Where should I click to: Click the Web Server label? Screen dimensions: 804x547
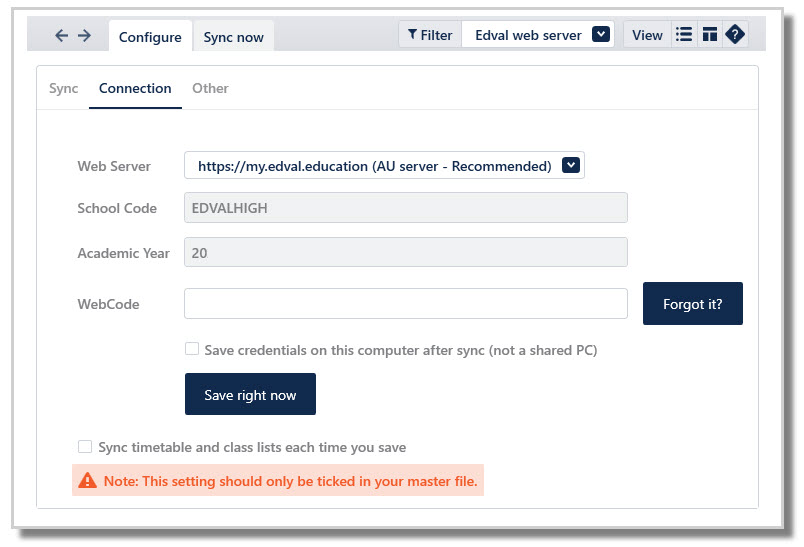pos(114,166)
